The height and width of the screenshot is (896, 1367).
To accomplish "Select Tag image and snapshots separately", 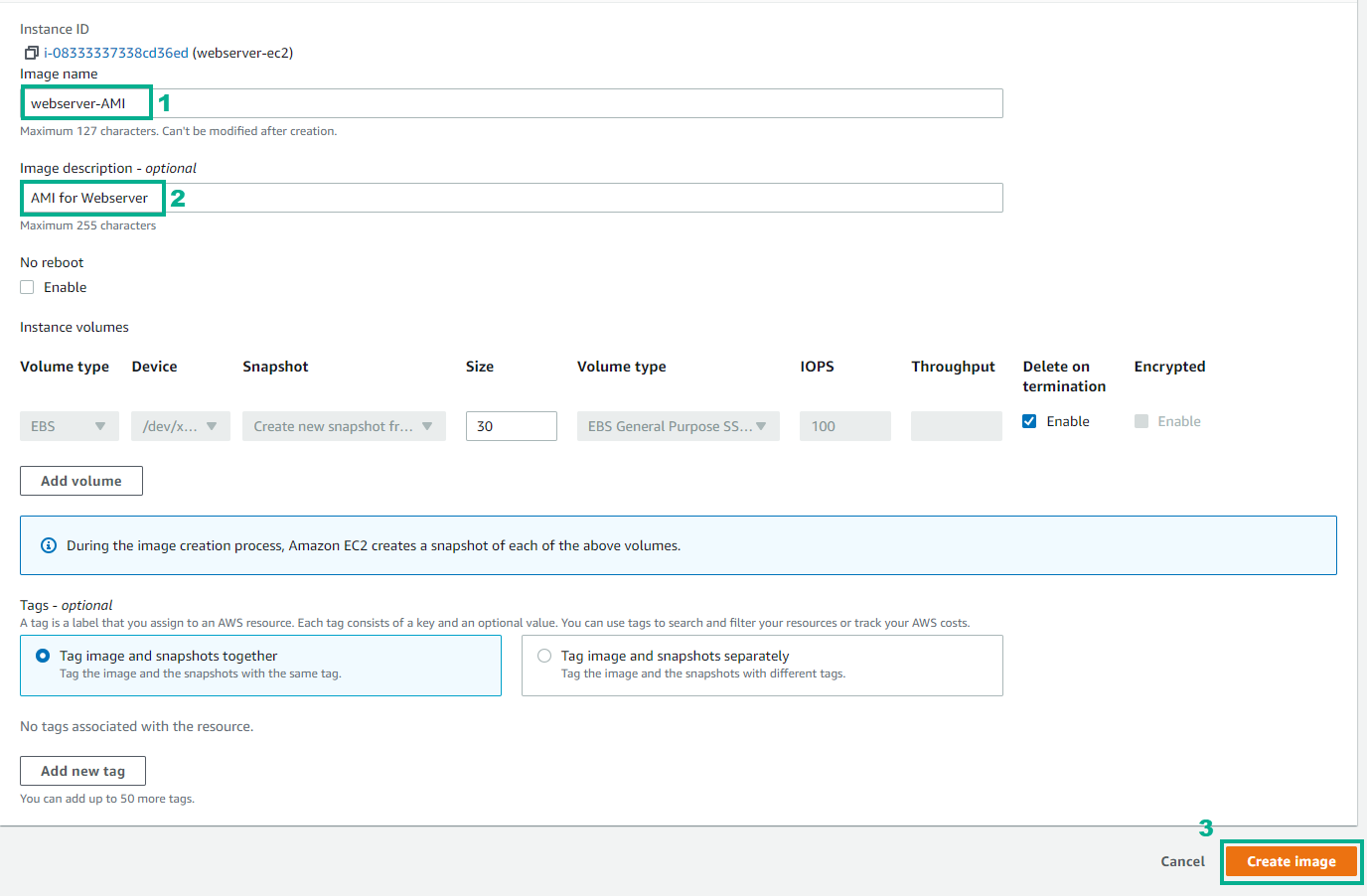I will click(544, 656).
